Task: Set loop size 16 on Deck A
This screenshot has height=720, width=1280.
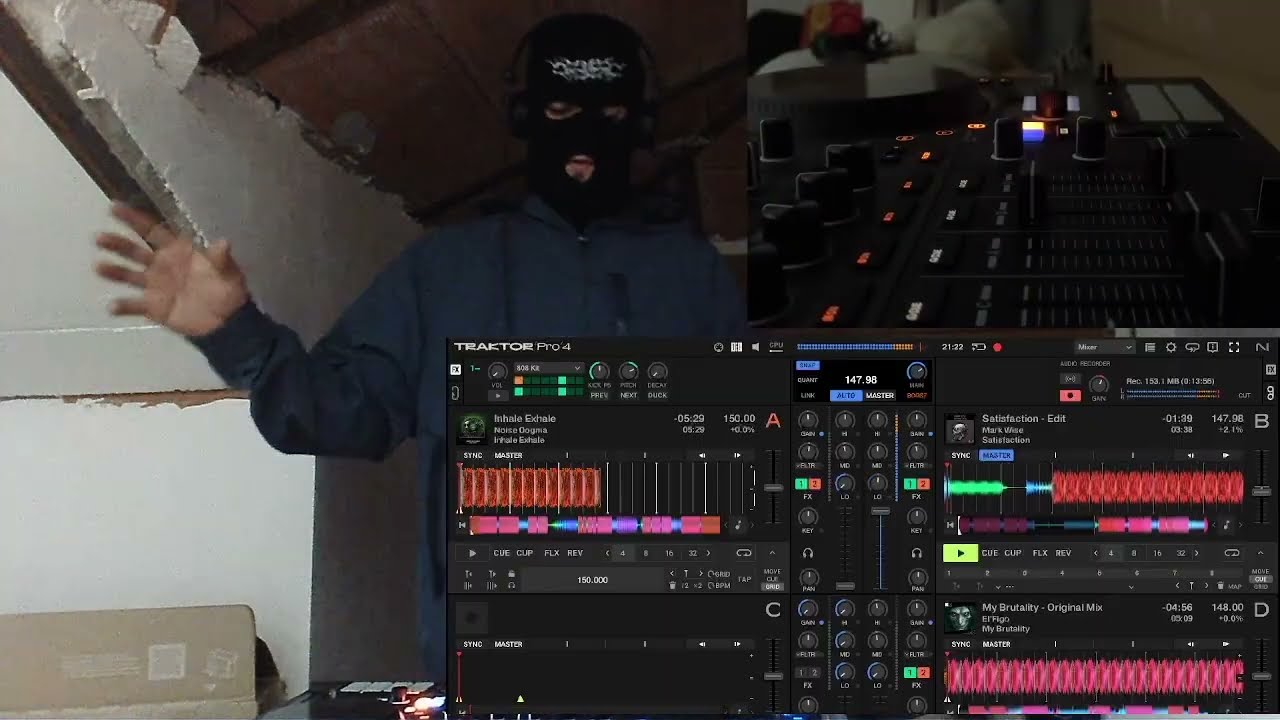Action: click(669, 553)
